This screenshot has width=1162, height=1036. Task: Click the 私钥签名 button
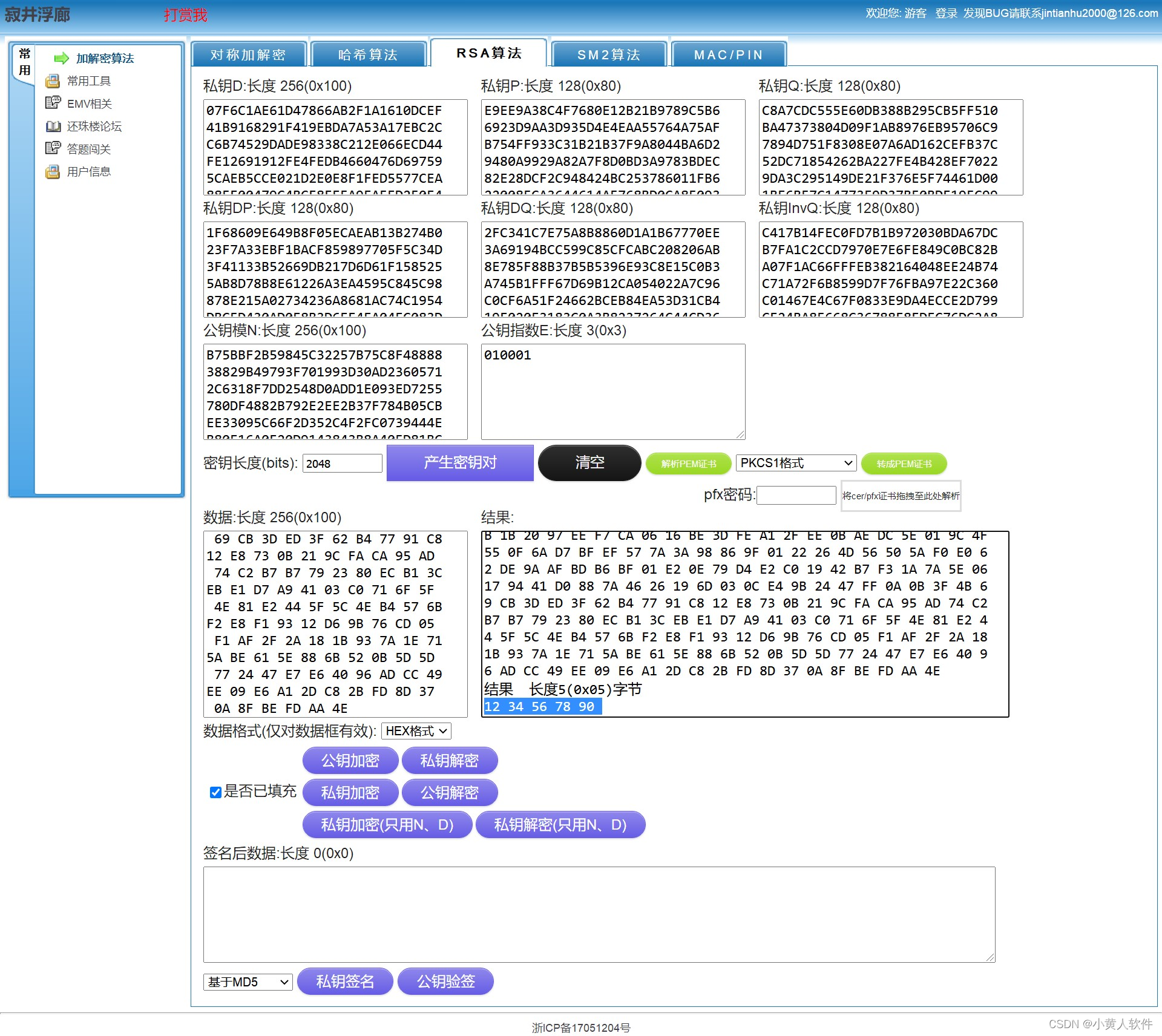coord(346,982)
